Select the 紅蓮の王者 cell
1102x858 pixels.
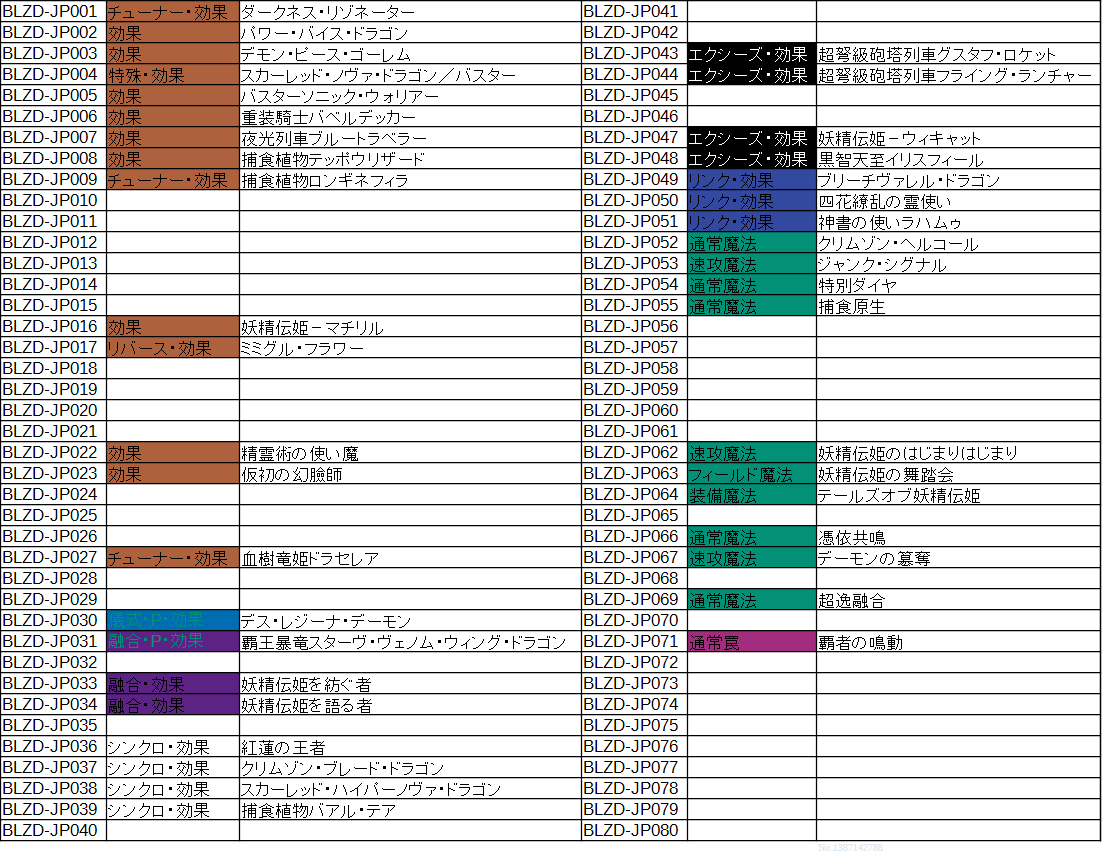410,747
